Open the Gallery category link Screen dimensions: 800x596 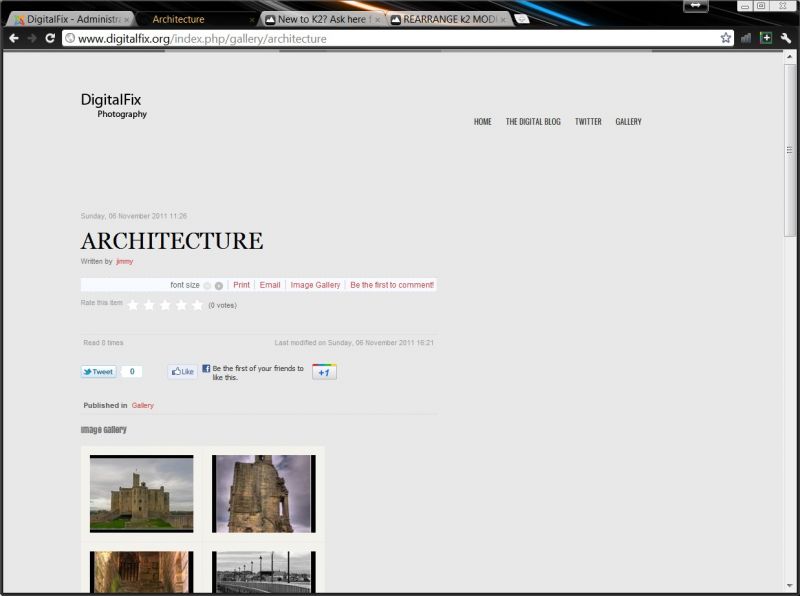[x=142, y=405]
